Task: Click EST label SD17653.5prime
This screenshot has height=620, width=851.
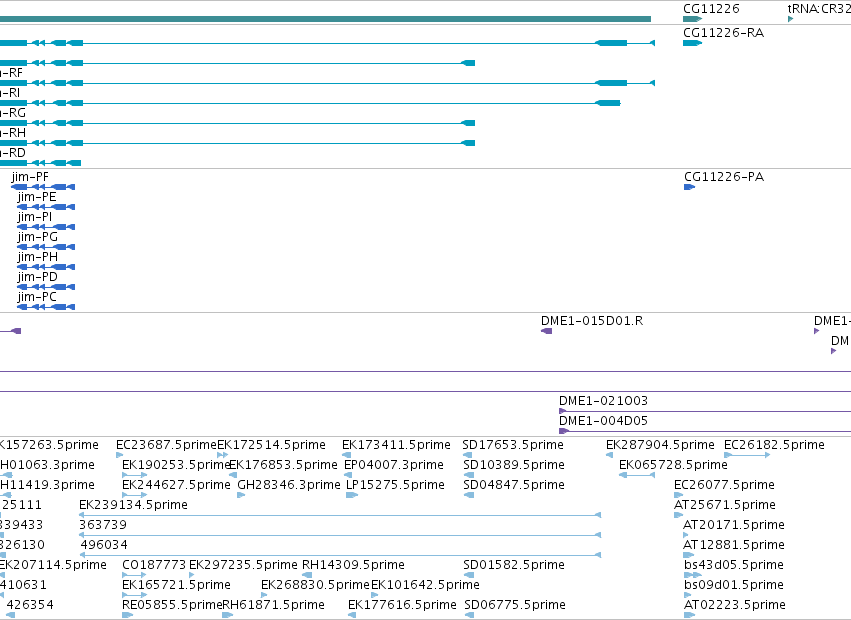Action: click(x=513, y=445)
